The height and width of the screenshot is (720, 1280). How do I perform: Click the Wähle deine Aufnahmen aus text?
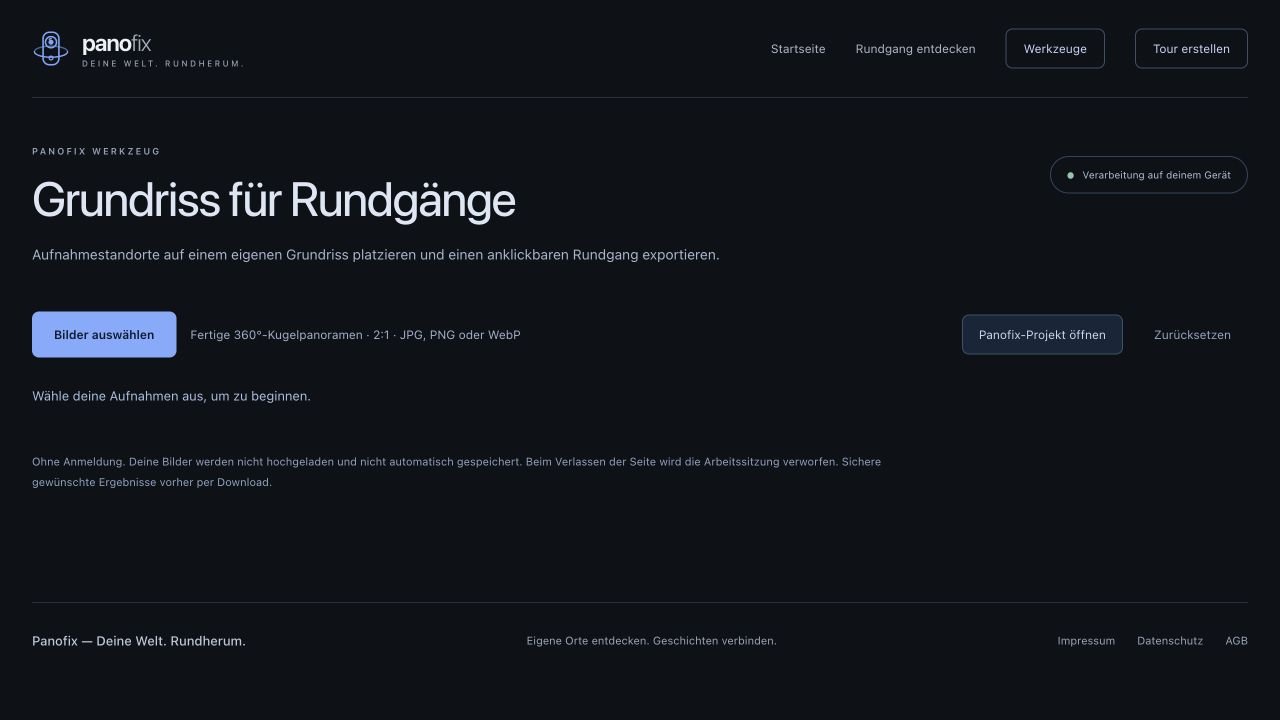[x=171, y=396]
